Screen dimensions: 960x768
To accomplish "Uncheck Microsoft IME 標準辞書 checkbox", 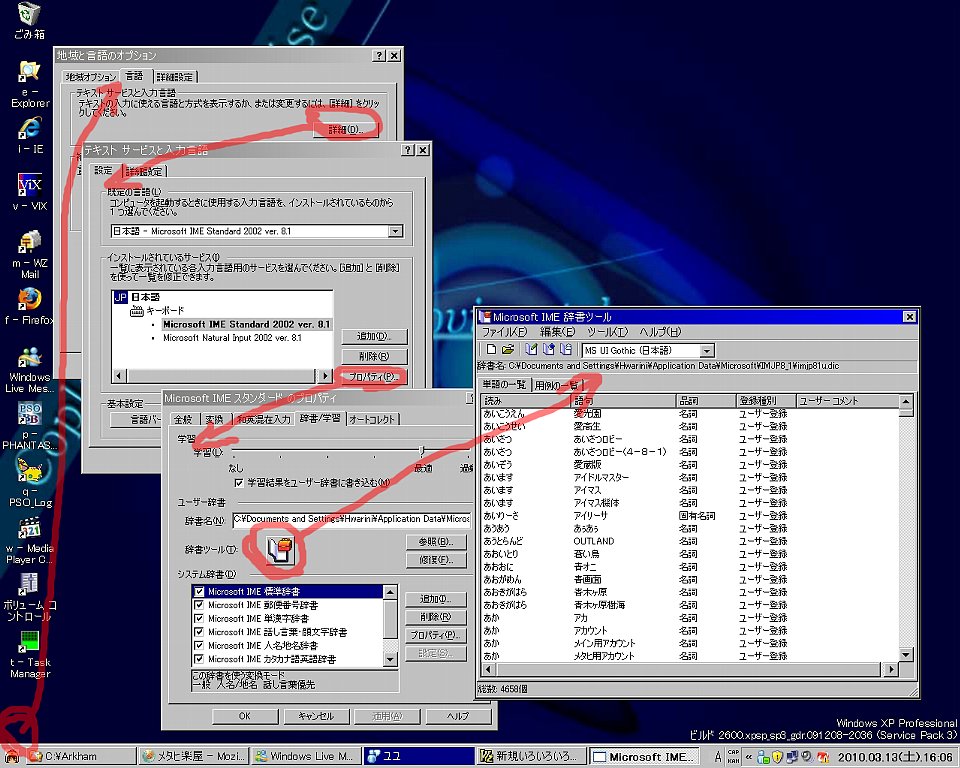I will pos(199,592).
